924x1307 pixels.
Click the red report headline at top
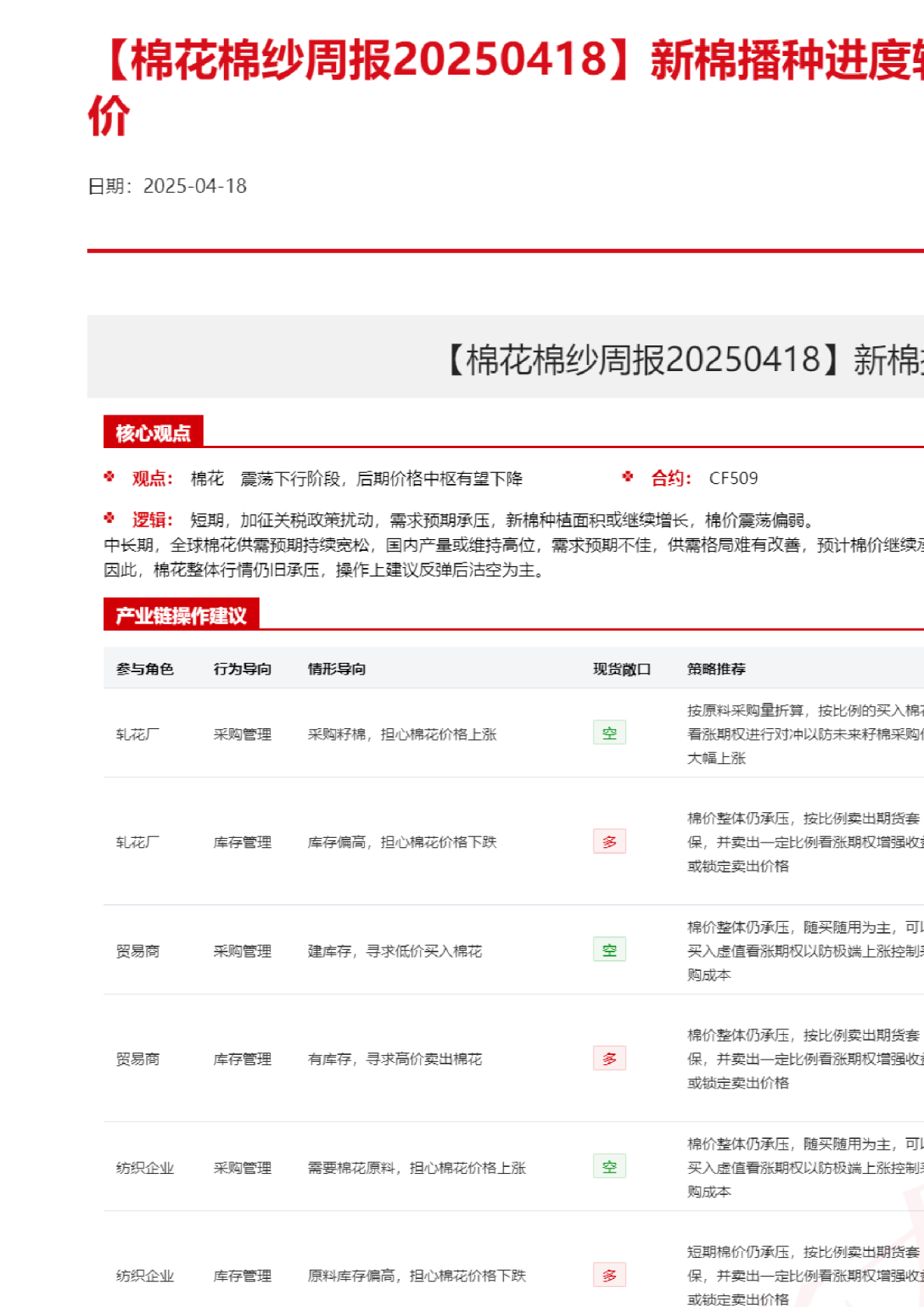[506, 62]
